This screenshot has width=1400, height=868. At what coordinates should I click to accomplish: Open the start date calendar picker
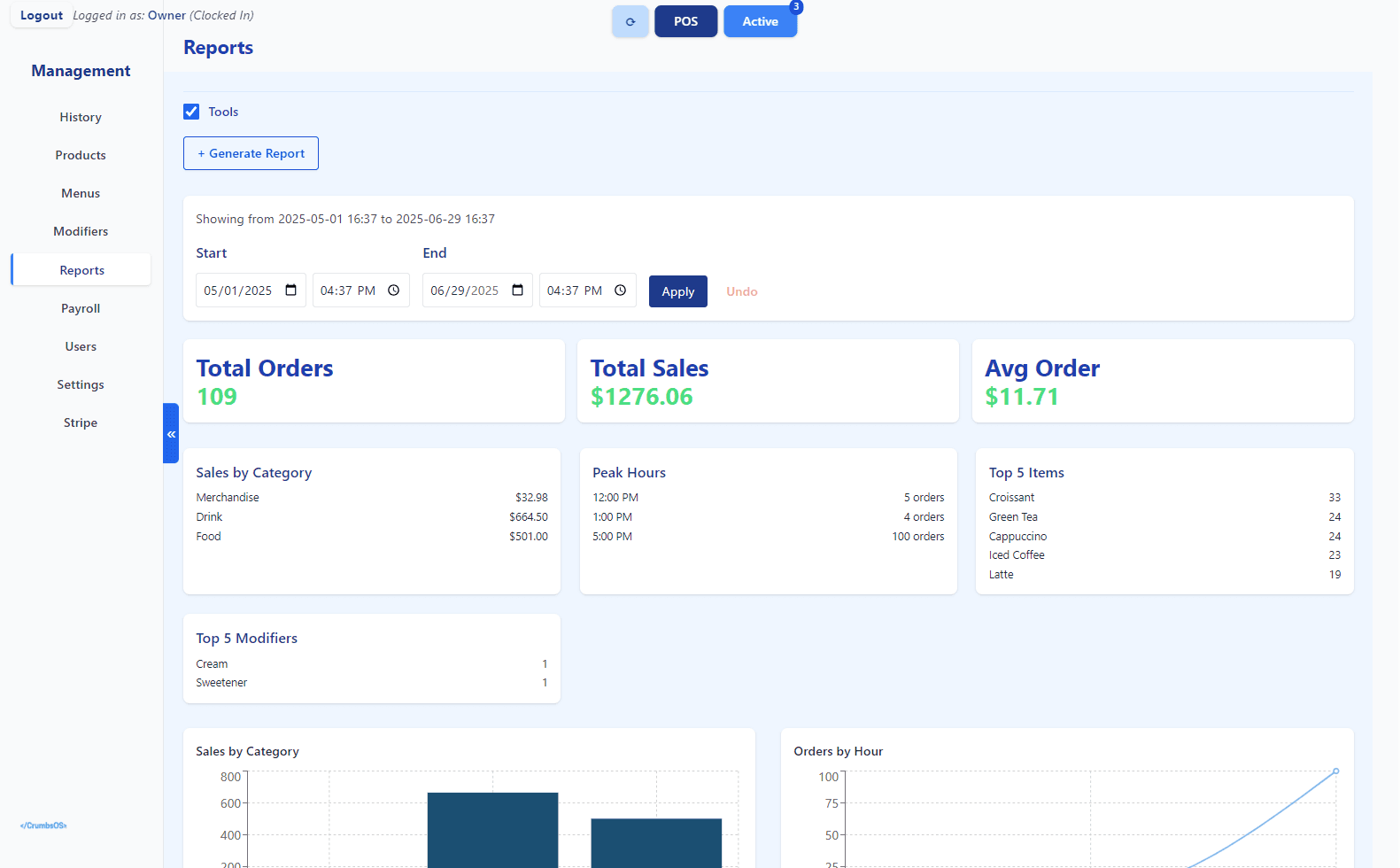tap(290, 291)
